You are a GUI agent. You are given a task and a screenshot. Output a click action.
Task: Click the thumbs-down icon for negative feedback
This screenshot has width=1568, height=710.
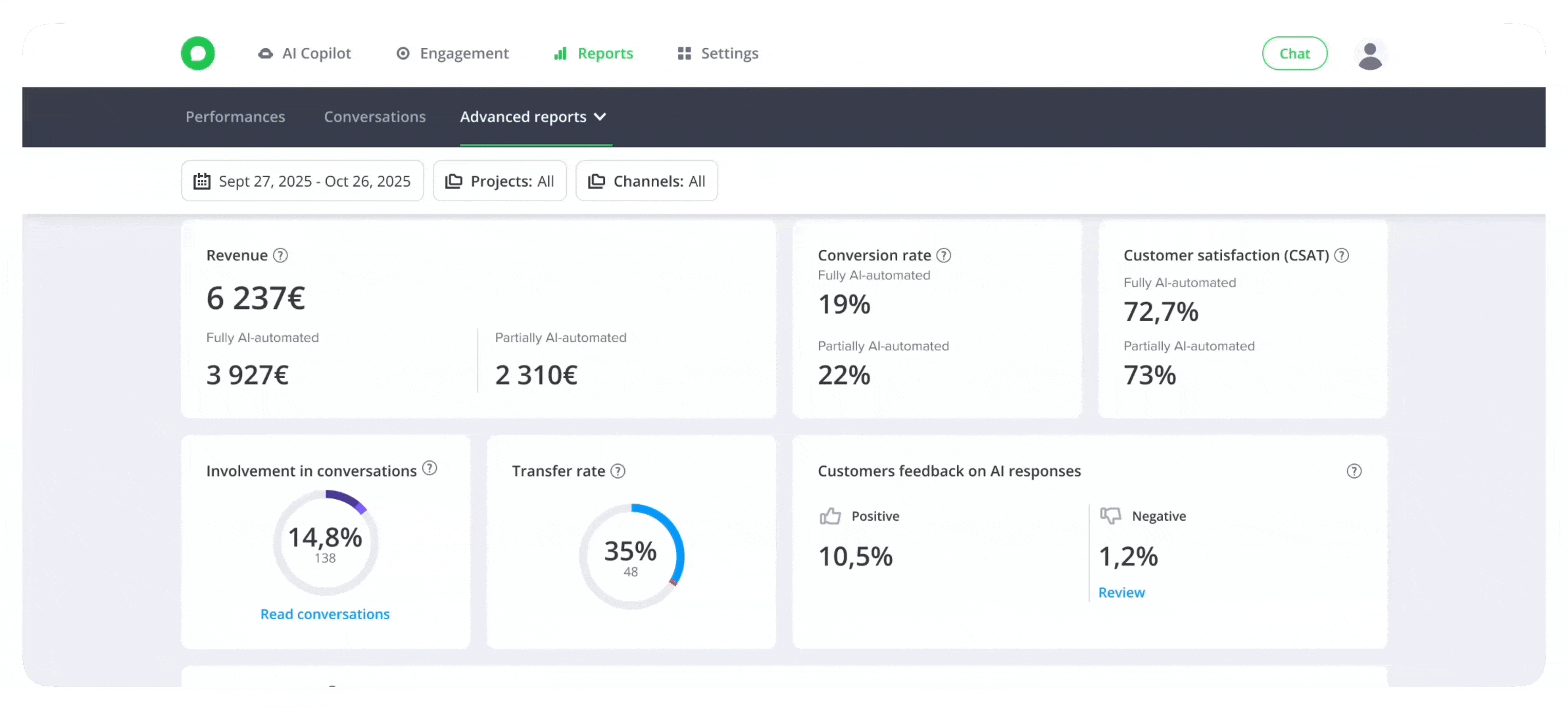click(x=1111, y=516)
